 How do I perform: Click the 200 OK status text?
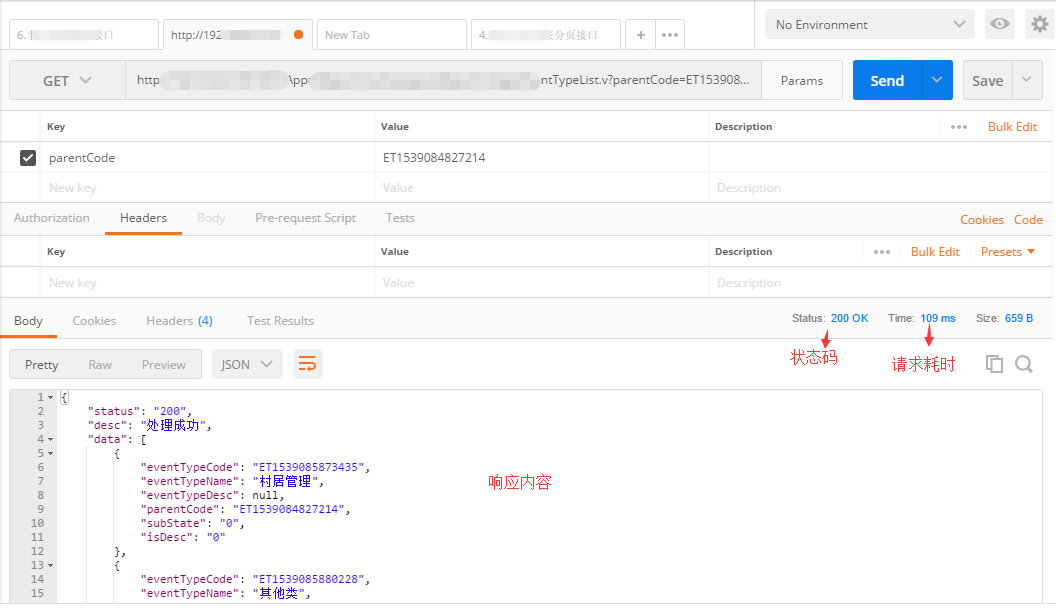tap(849, 318)
